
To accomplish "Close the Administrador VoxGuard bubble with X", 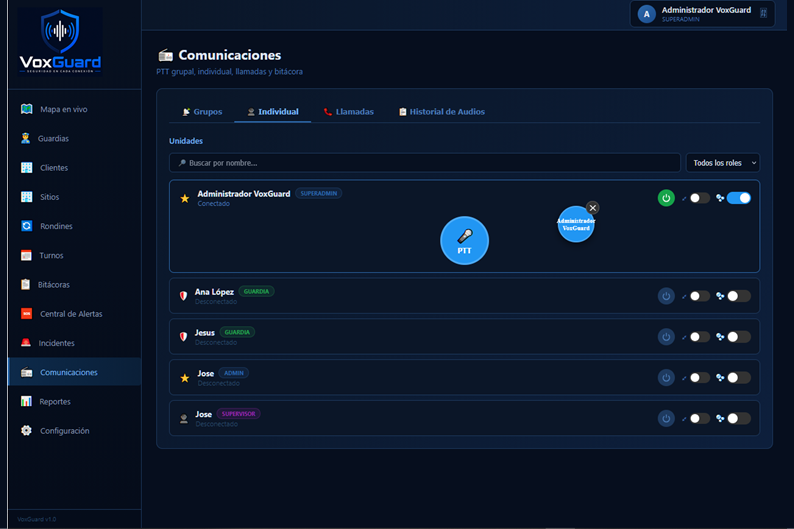I will pyautogui.click(x=592, y=208).
